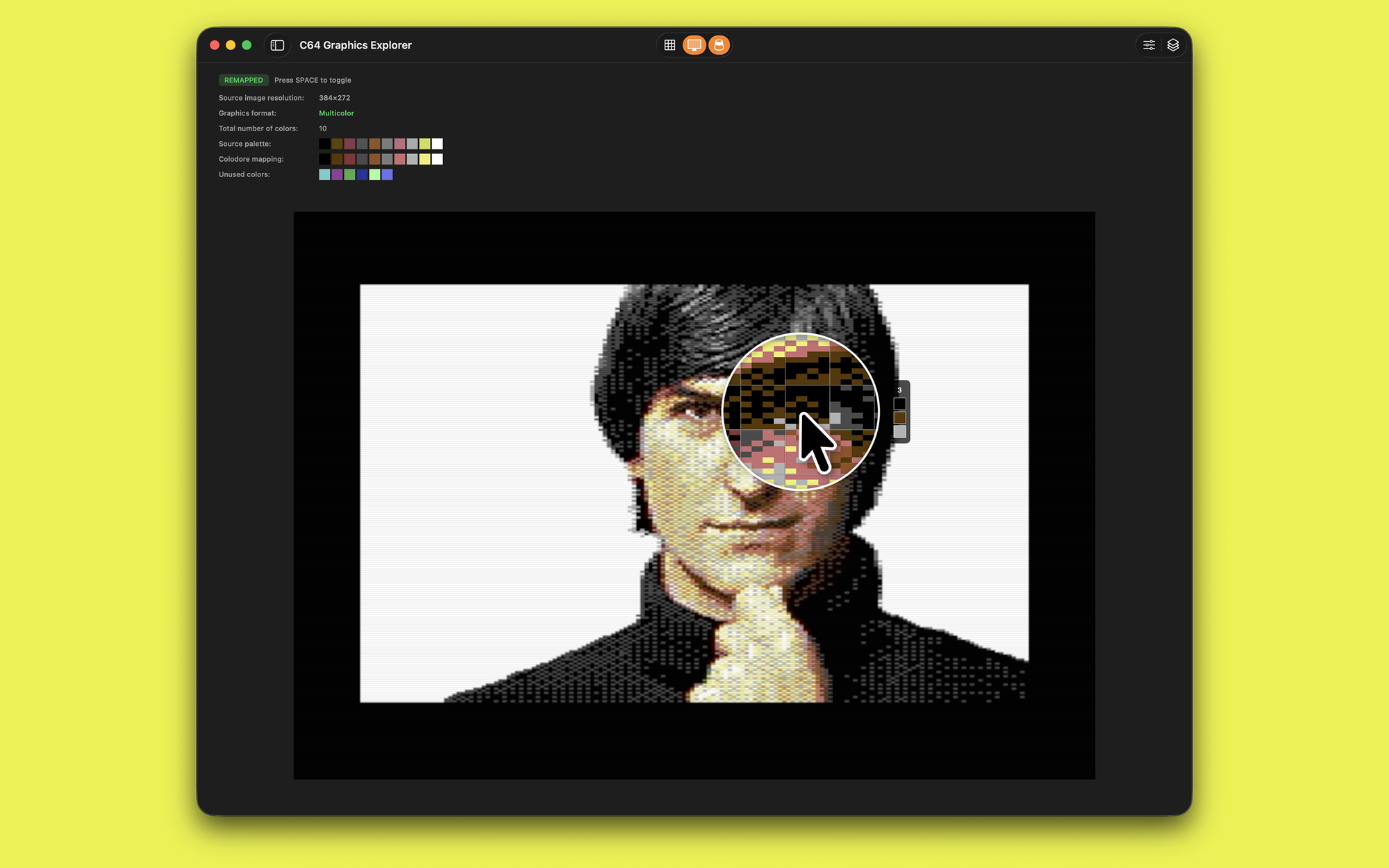The width and height of the screenshot is (1389, 868).
Task: Click the REMAPPED status badge
Action: coord(243,80)
